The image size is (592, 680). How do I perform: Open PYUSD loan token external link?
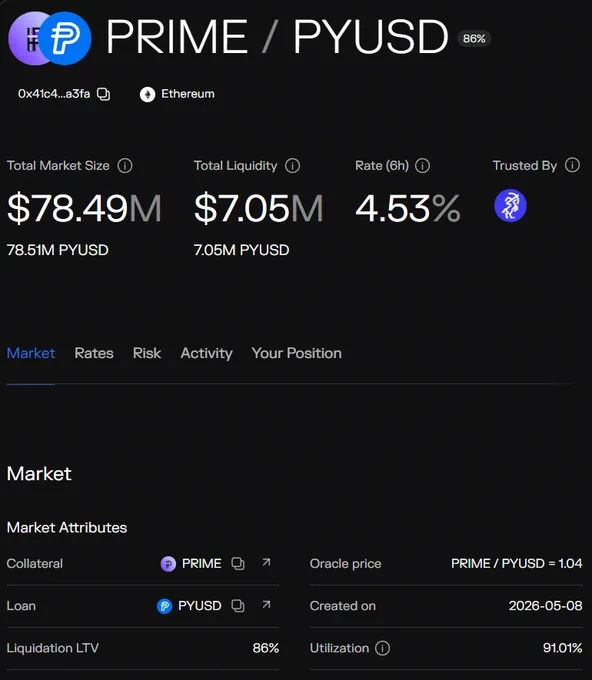(x=266, y=605)
